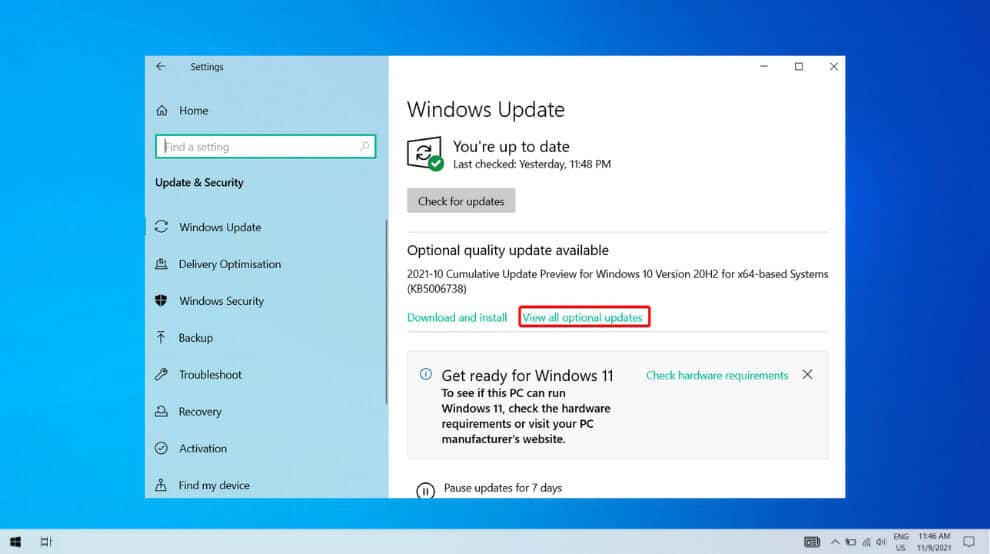This screenshot has width=990, height=554.
Task: Open the Home settings page
Action: [193, 111]
